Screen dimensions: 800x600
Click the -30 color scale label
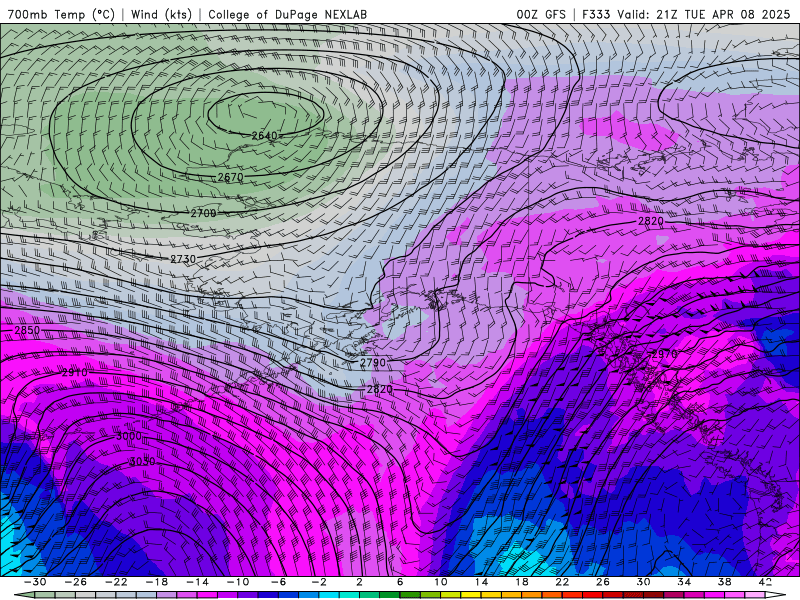[35, 582]
